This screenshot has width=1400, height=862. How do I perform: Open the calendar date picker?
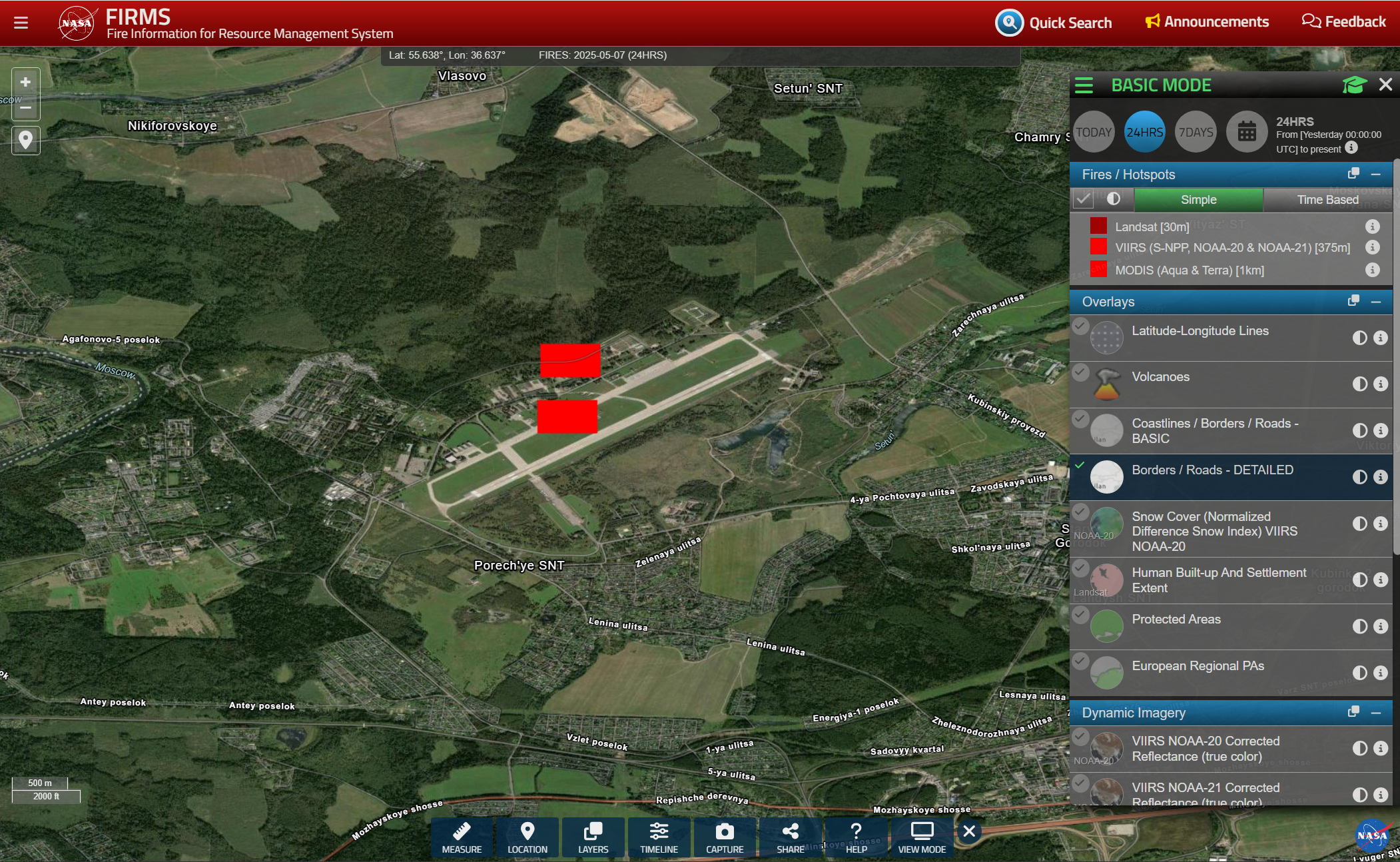point(1246,132)
